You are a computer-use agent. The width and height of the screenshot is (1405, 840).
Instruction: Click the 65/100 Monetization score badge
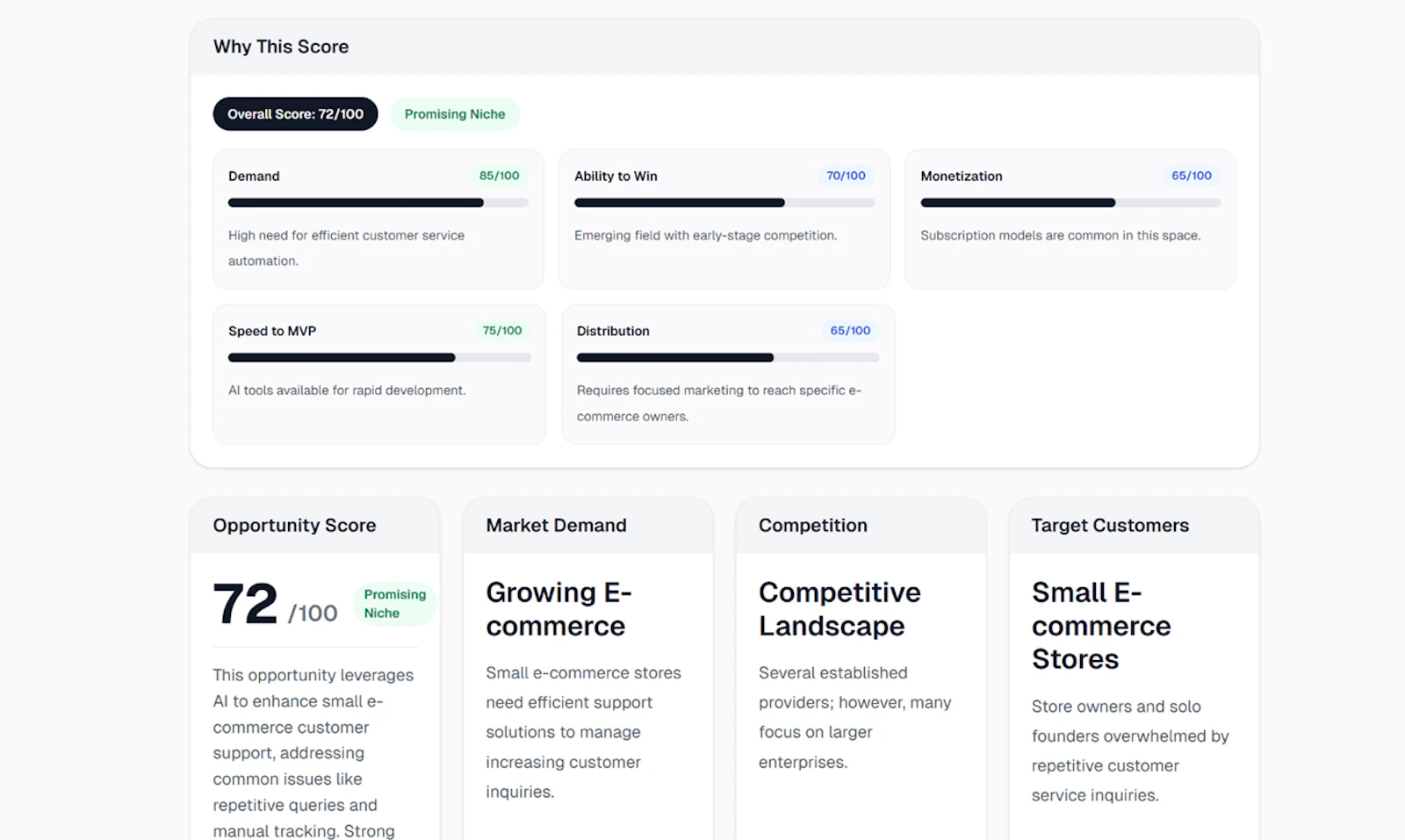coord(1192,176)
